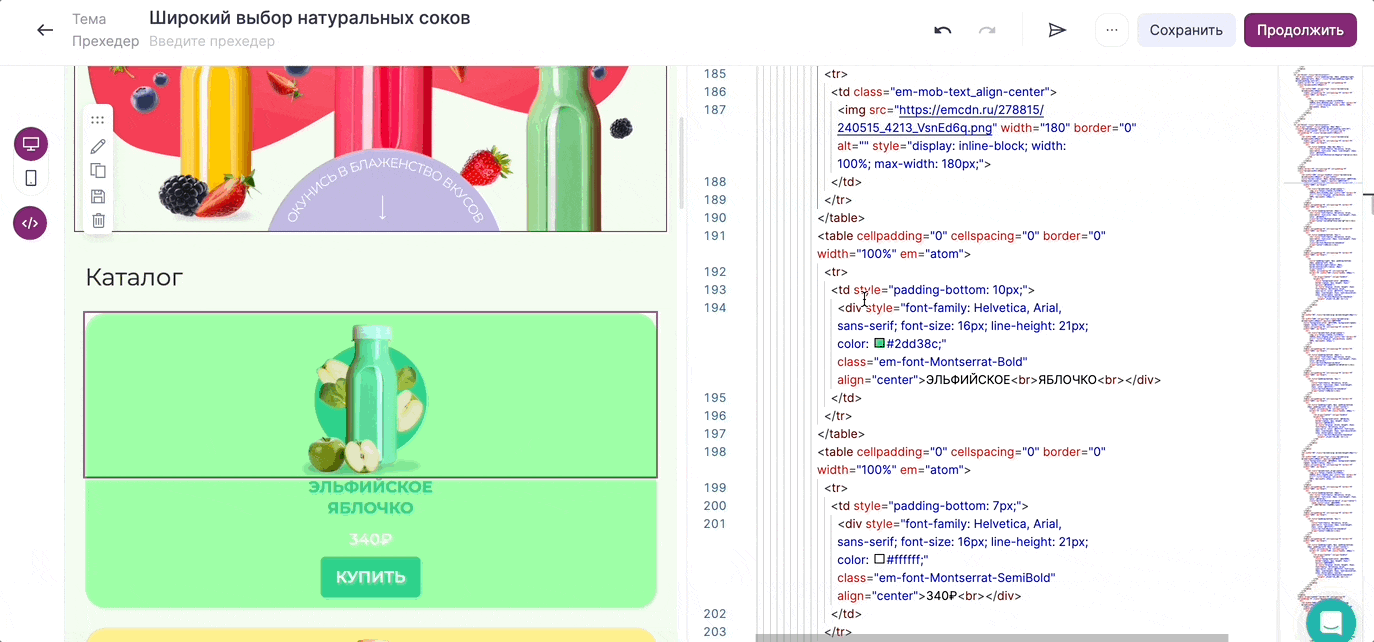
Task: Save block with the floppy disk icon
Action: pos(98,196)
